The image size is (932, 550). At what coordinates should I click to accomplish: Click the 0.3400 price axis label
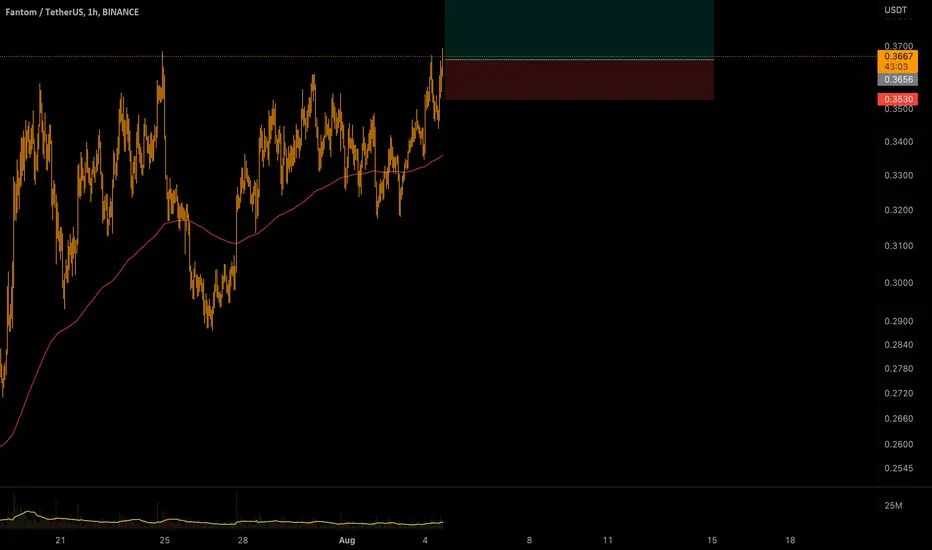tap(898, 142)
